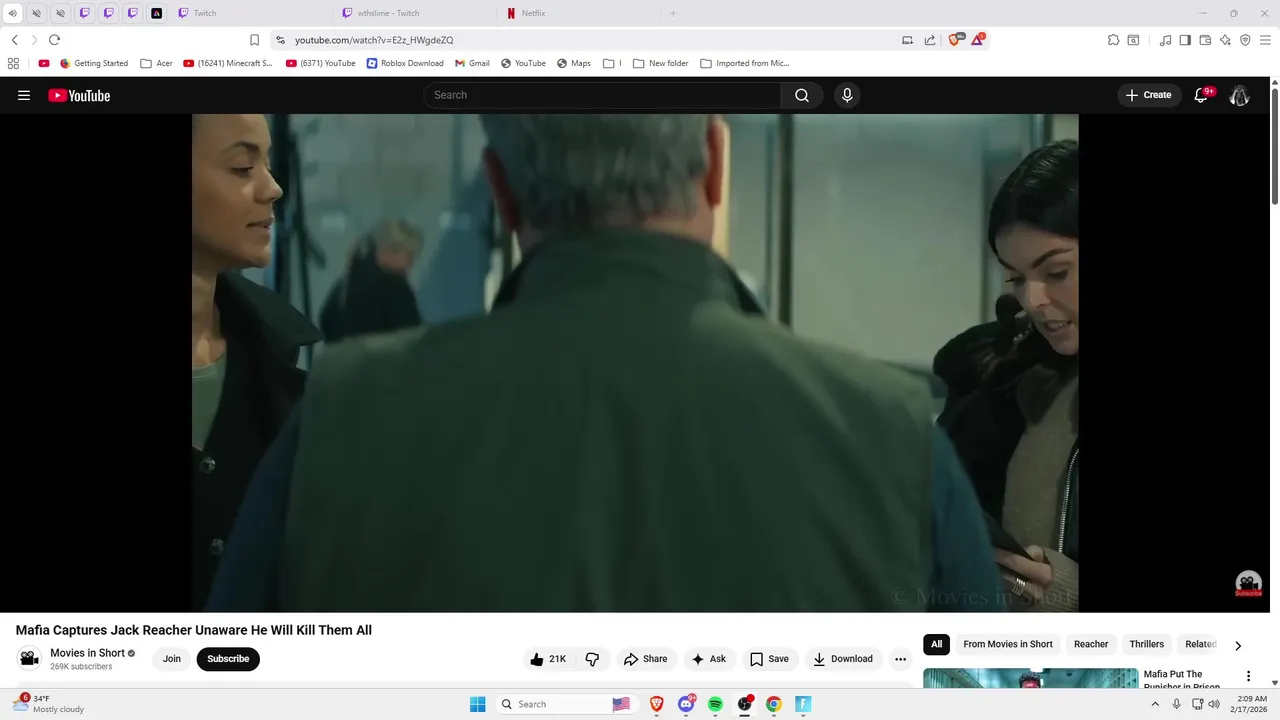Share this page from the address bar
The height and width of the screenshot is (720, 1280).
click(929, 40)
